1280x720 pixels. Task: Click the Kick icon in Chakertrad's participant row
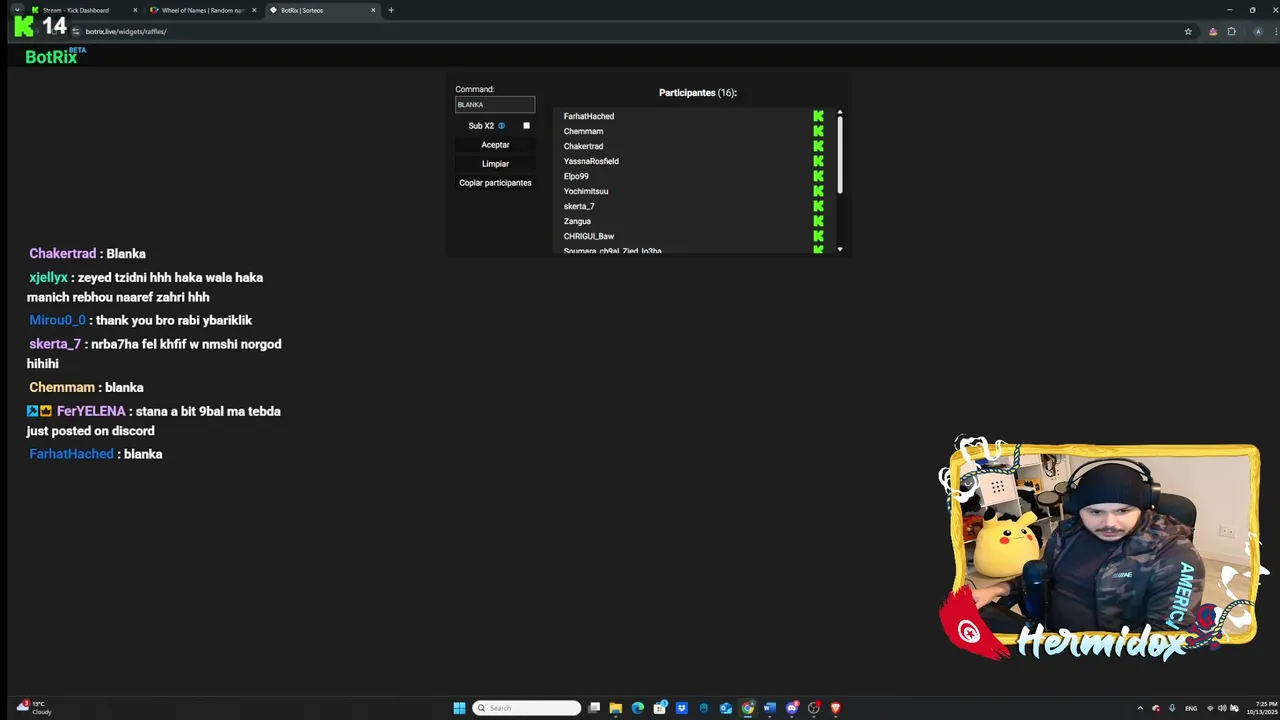(x=818, y=146)
